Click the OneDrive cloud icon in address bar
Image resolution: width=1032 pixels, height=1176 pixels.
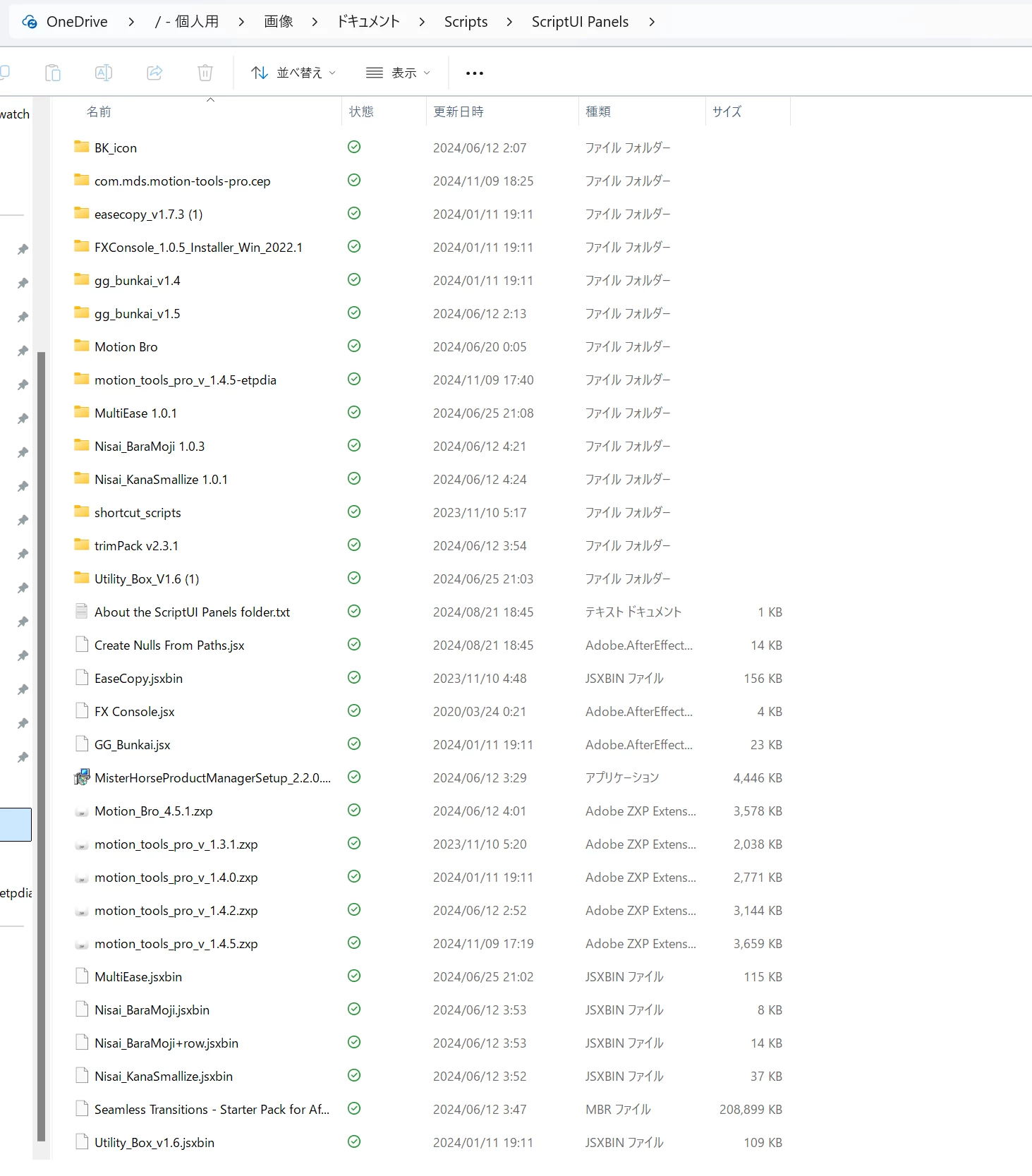30,22
